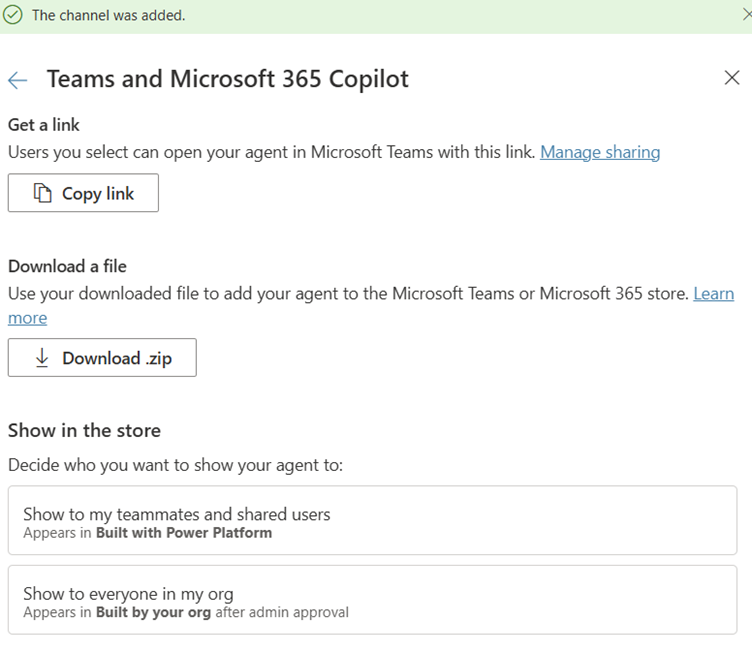Screen dimensions: 752x654
Task: Click the bold Built by your org text
Action: click(x=153, y=612)
